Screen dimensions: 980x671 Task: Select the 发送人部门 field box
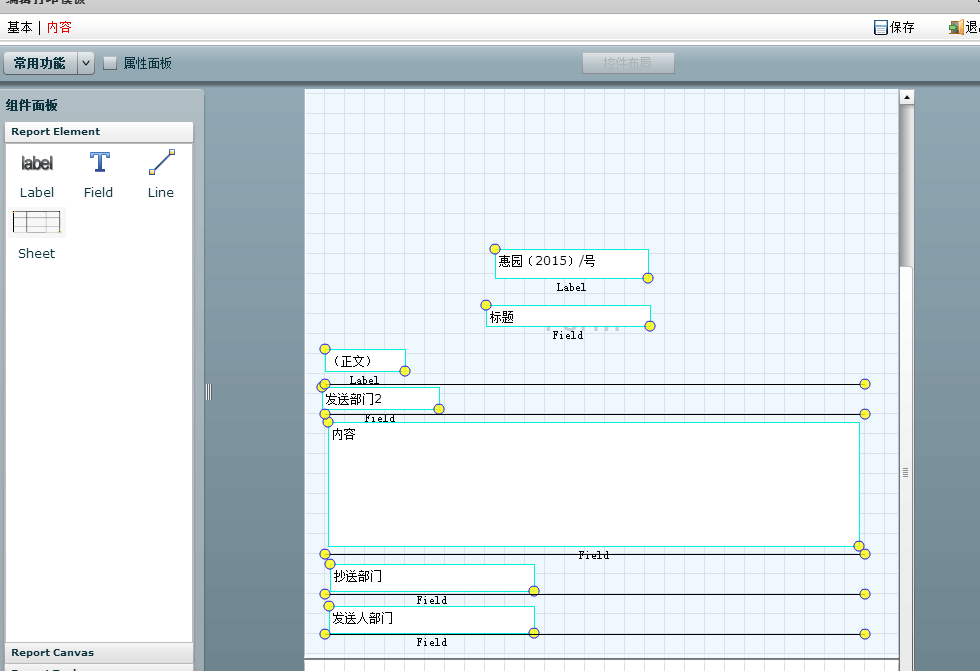click(432, 620)
